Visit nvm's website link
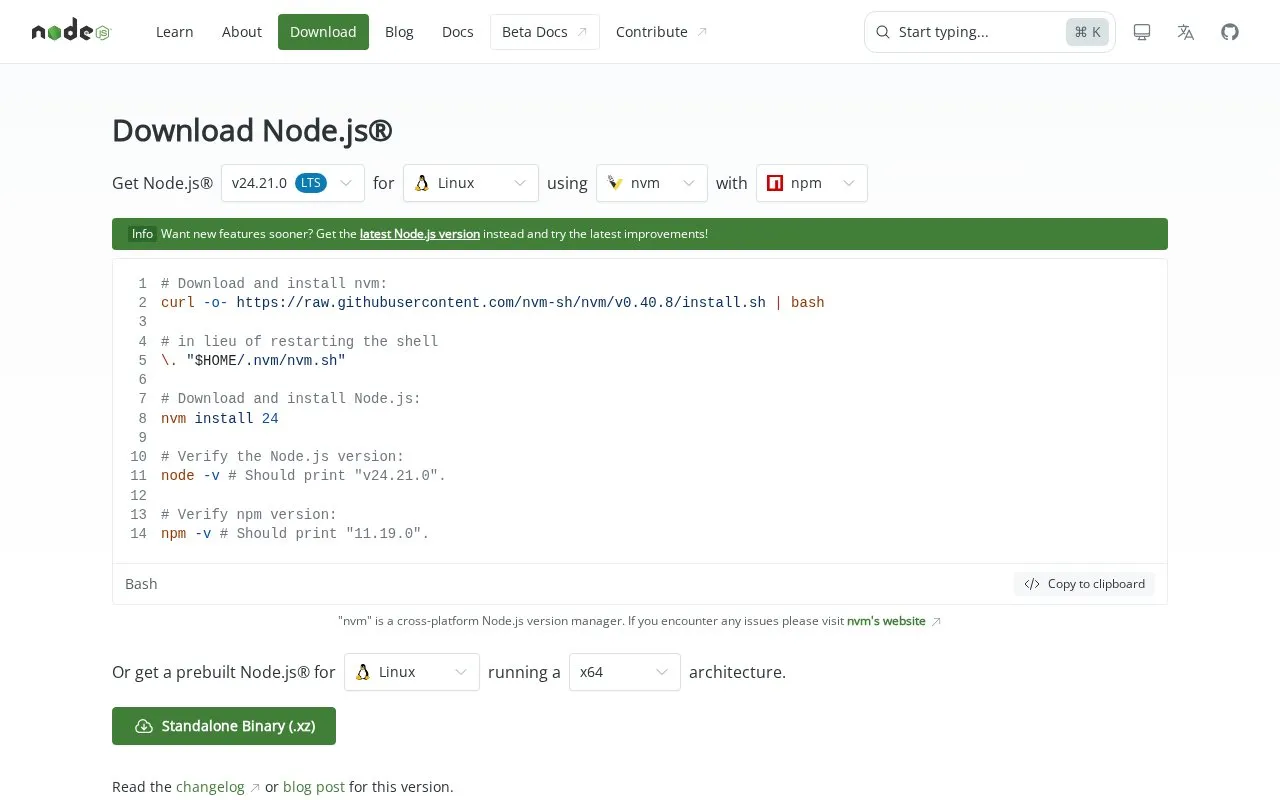The width and height of the screenshot is (1280, 800). [886, 621]
